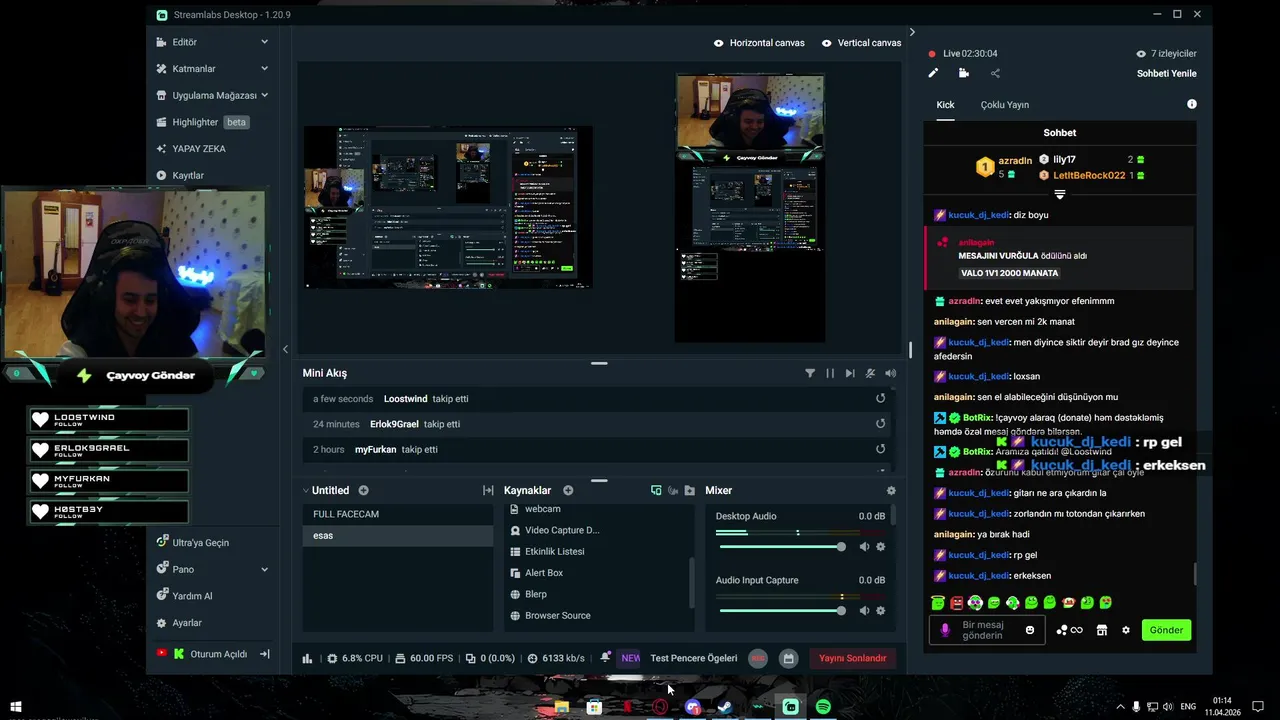
Task: Send the chat message with Gönder
Action: 1166,630
